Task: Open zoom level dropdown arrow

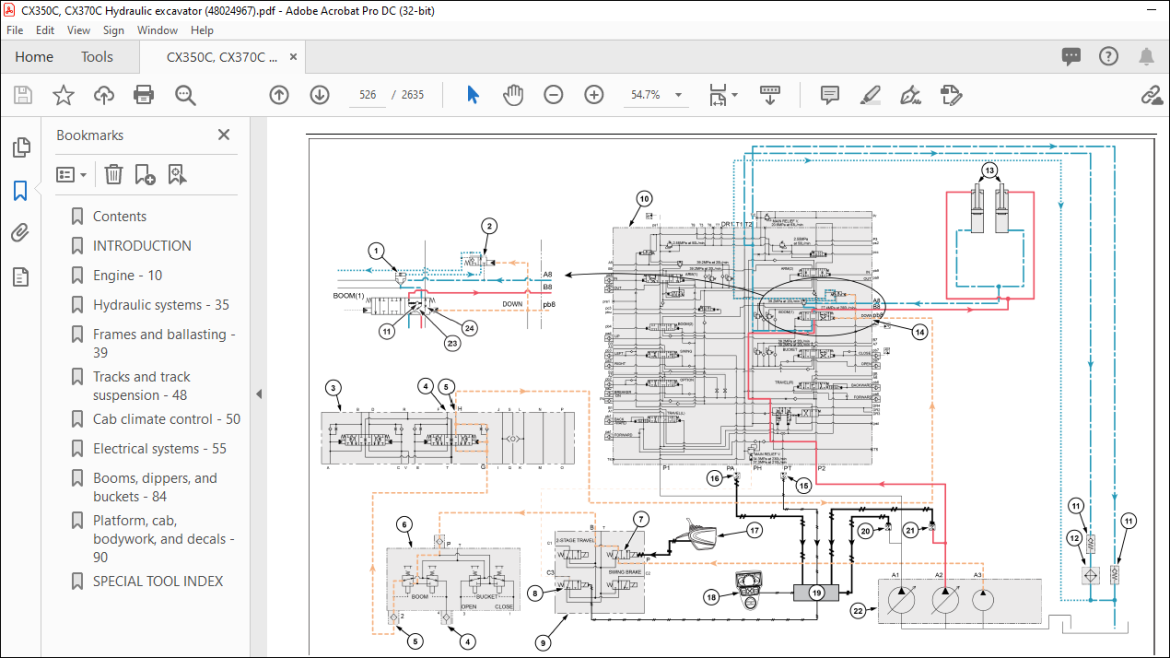Action: pyautogui.click(x=678, y=95)
